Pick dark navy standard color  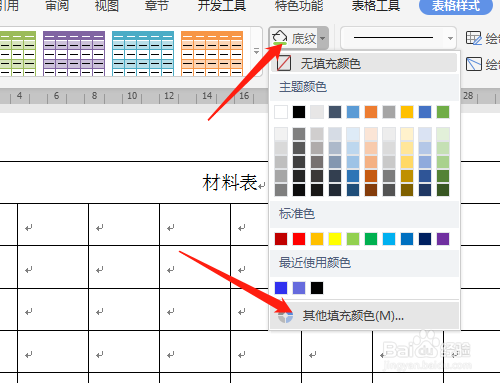(425, 239)
